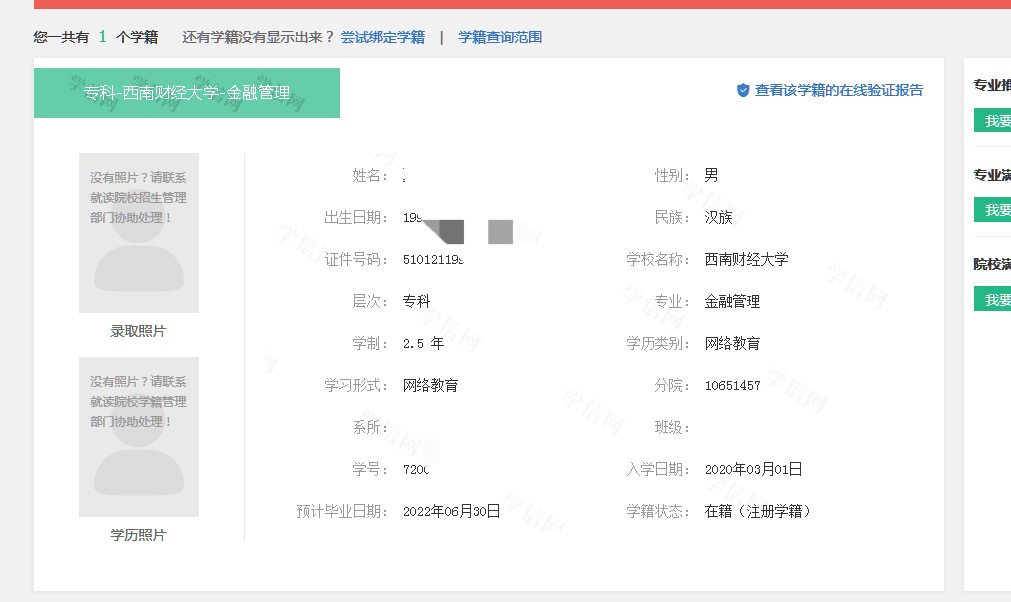Click the 专业 field value 金融管理

coord(732,301)
